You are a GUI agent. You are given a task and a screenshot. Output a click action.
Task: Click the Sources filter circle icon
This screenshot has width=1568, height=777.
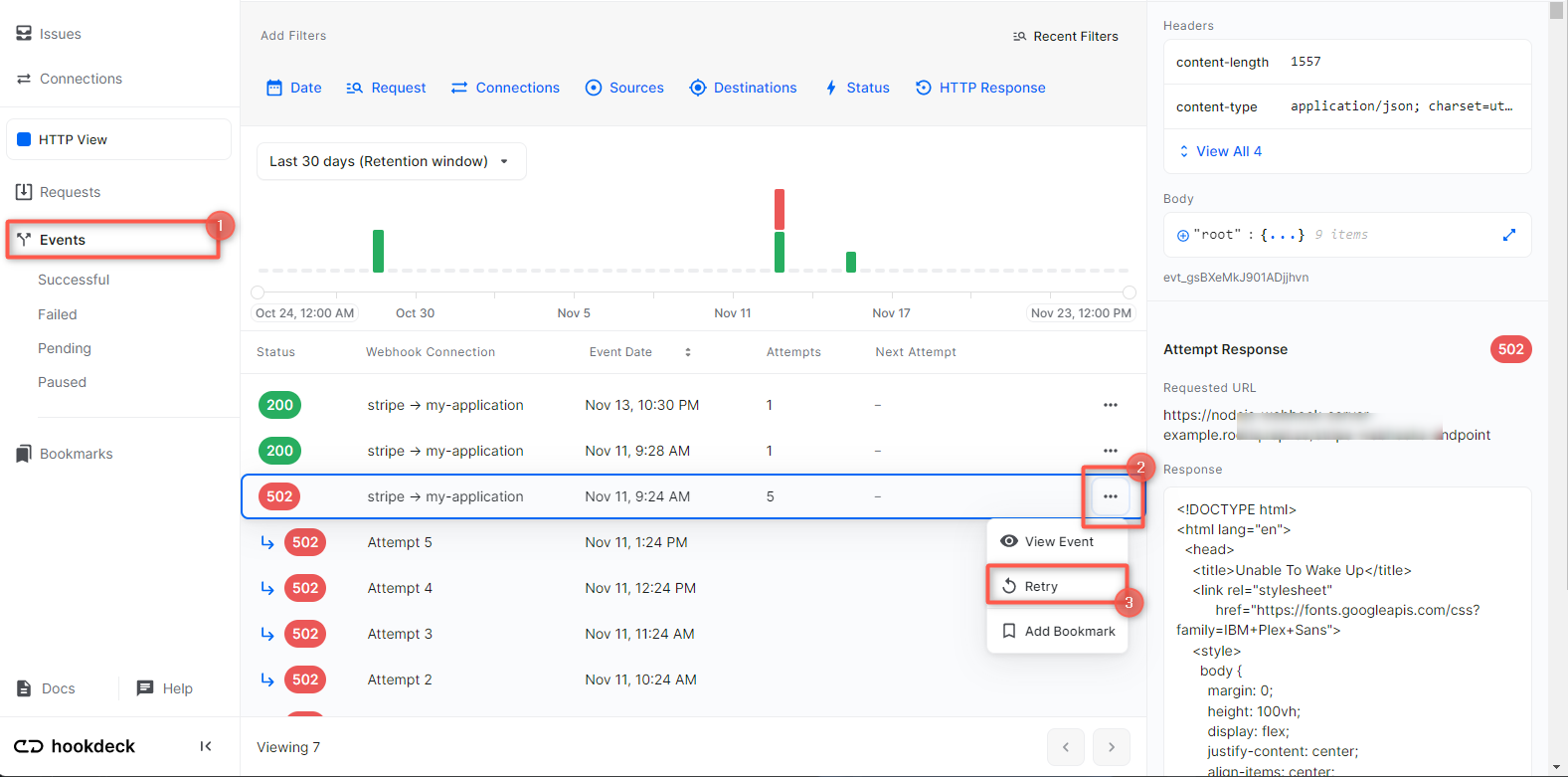coord(594,88)
